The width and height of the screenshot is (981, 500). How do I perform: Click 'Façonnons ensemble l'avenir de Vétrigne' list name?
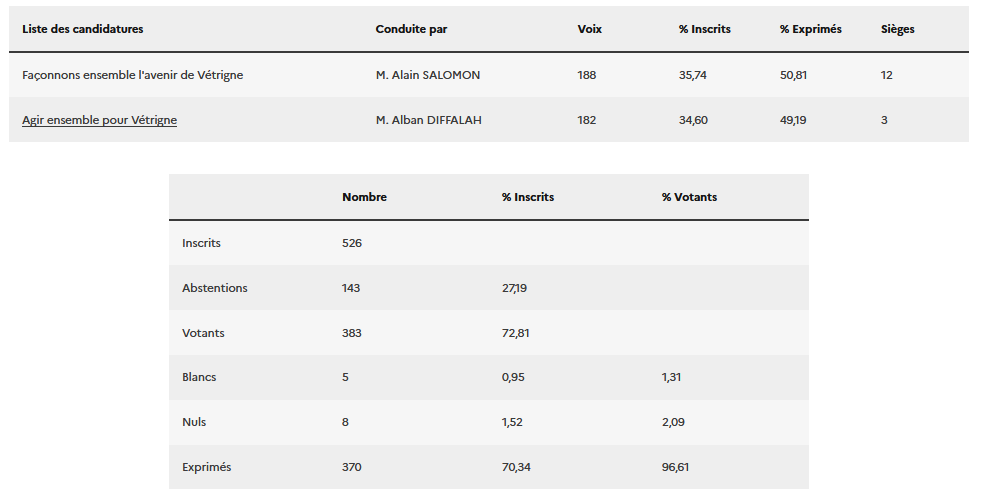(x=132, y=75)
